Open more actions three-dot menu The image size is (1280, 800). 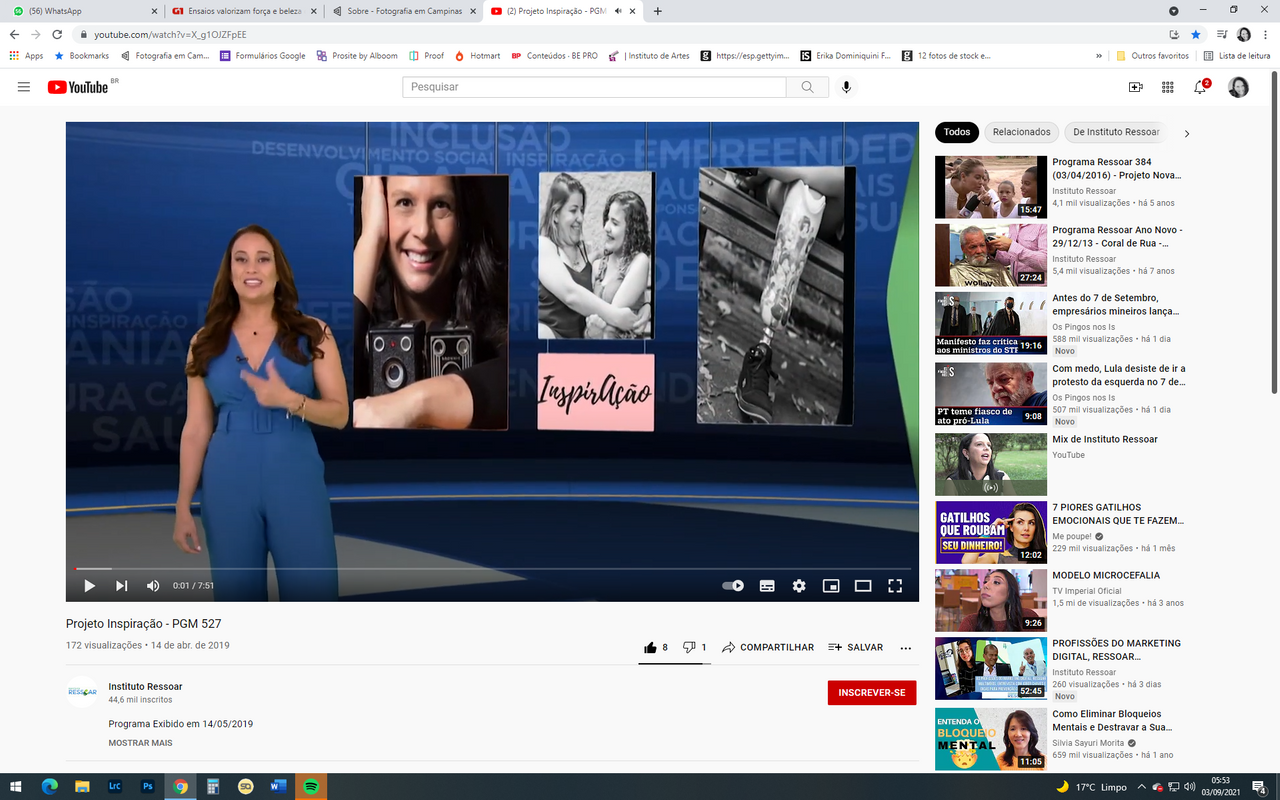click(906, 648)
